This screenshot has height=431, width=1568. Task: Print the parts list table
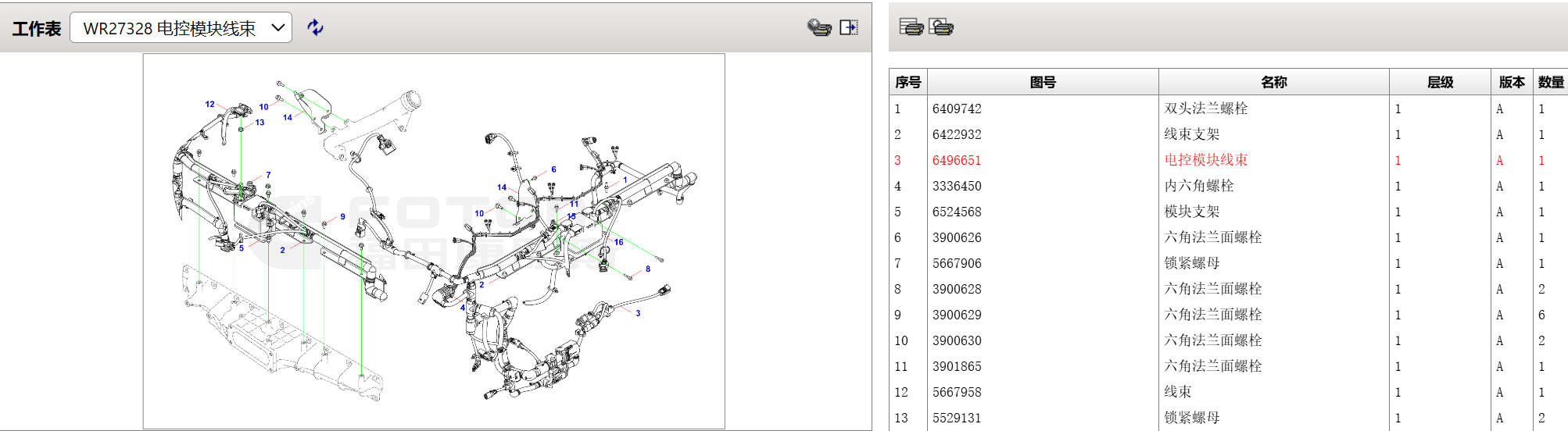911,27
